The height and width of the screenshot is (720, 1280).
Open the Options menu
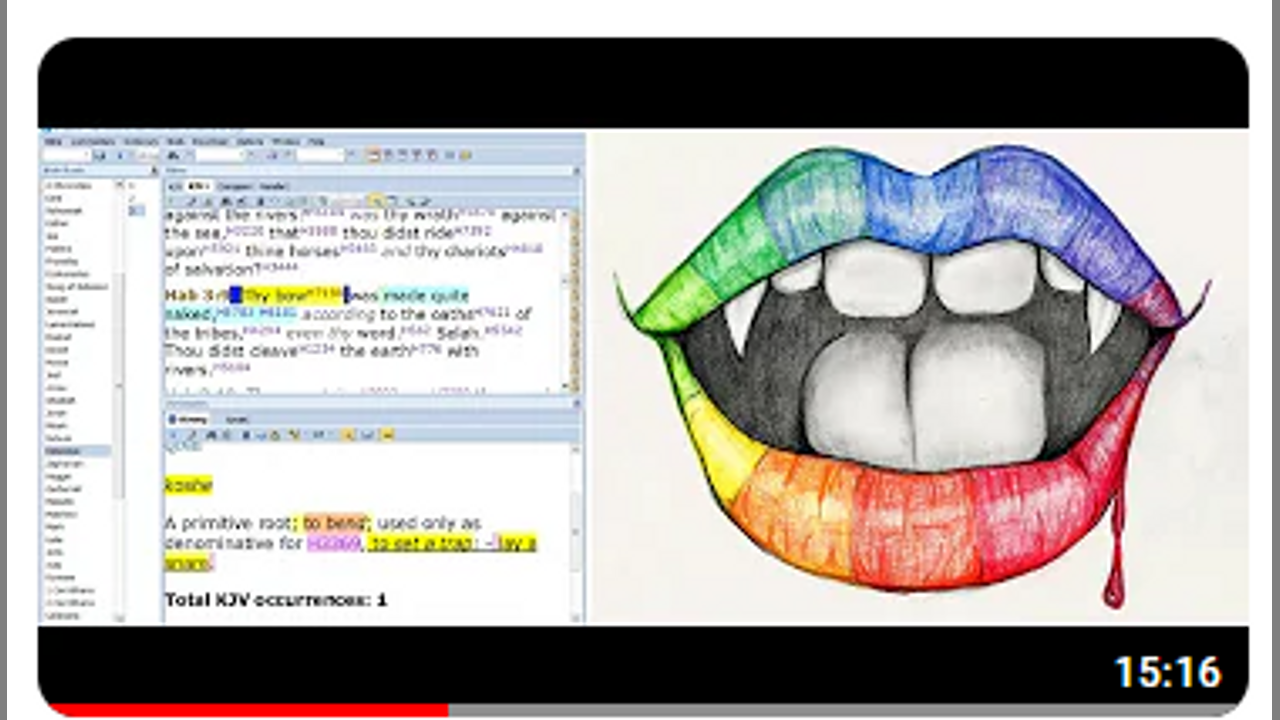point(249,141)
